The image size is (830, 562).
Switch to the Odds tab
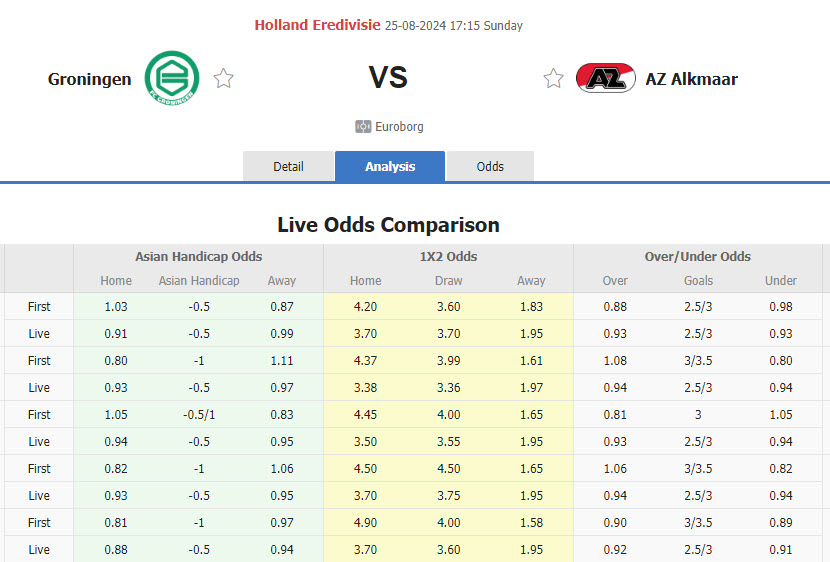point(490,166)
